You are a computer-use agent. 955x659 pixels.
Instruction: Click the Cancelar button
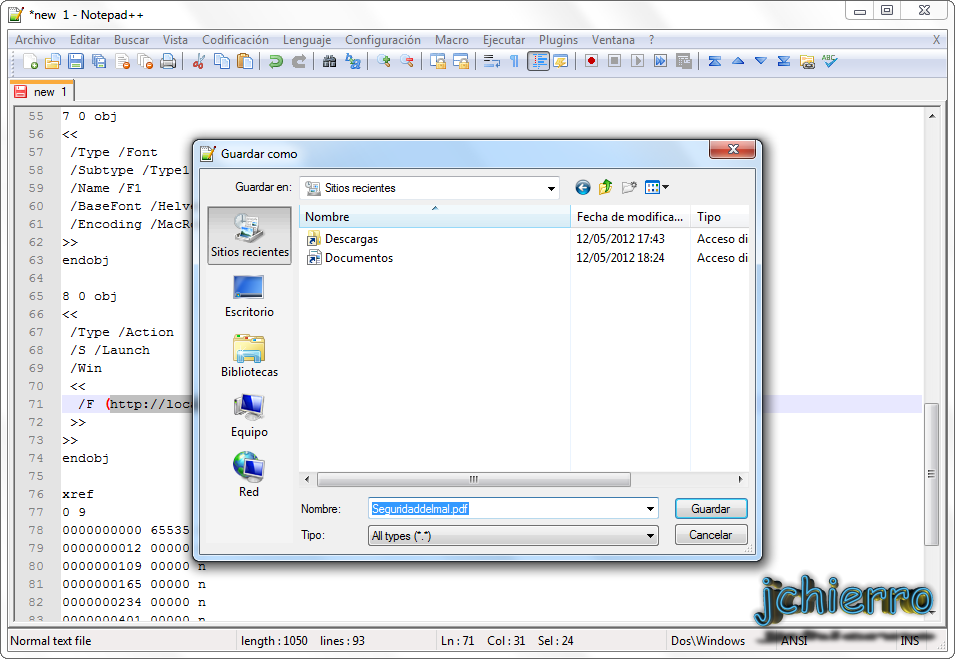tap(711, 535)
